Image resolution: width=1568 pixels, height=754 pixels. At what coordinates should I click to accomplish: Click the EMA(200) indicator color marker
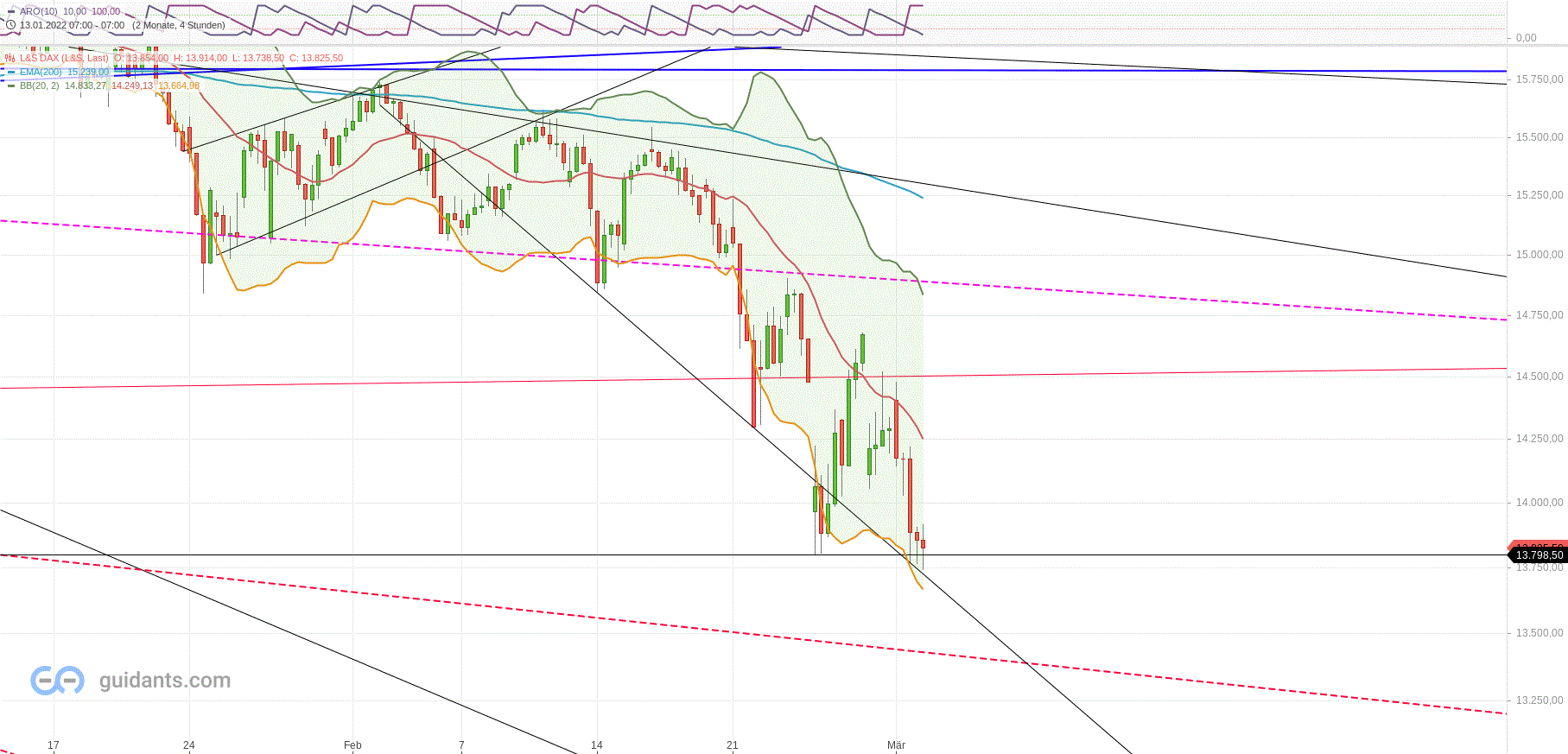click(x=11, y=72)
